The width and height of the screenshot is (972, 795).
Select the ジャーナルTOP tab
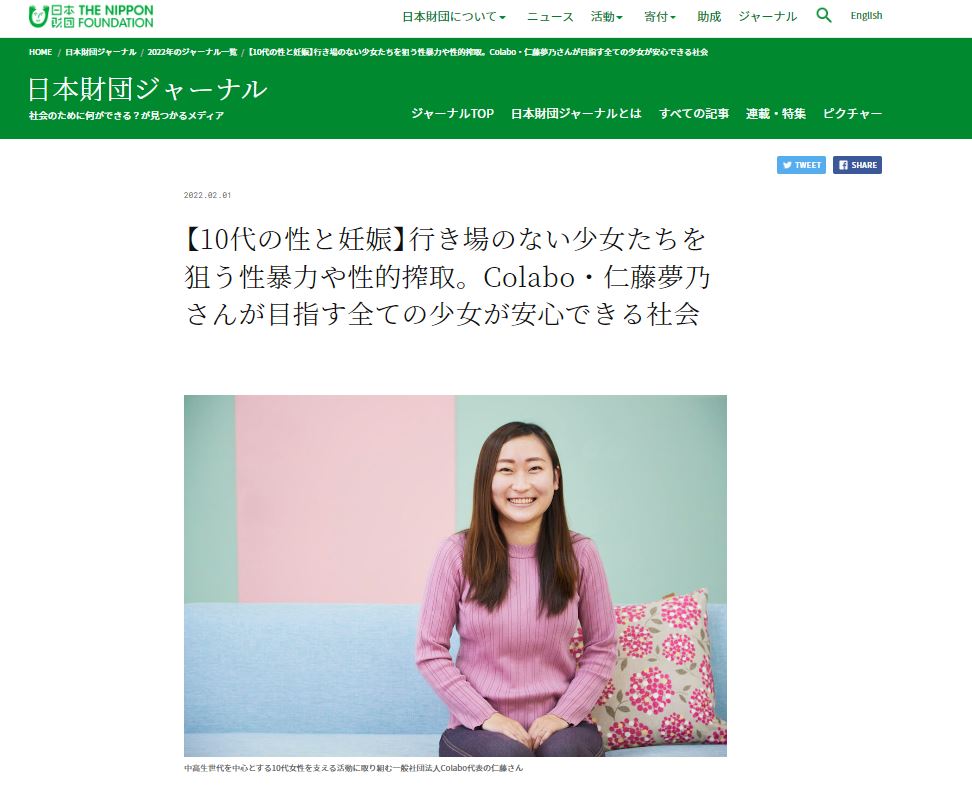(453, 113)
